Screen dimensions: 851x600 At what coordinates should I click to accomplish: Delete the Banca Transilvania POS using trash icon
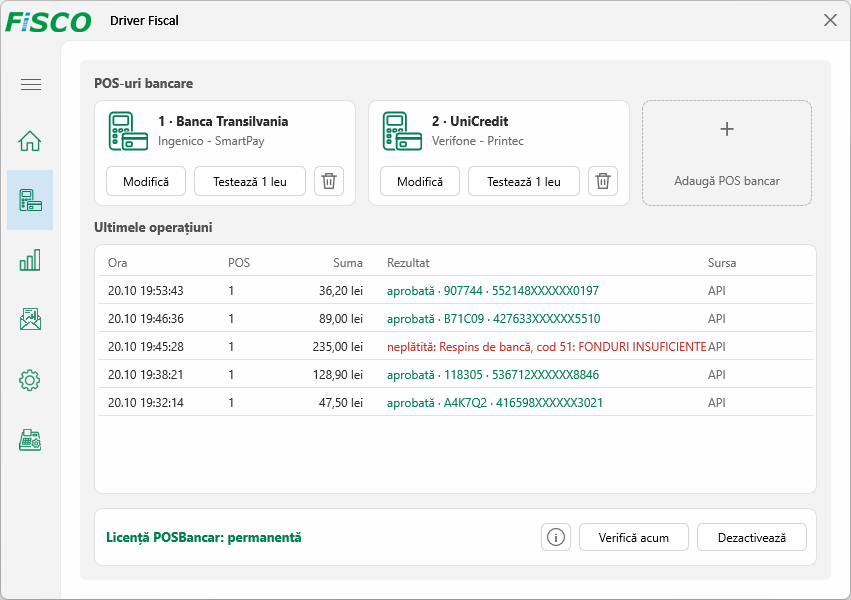(329, 181)
